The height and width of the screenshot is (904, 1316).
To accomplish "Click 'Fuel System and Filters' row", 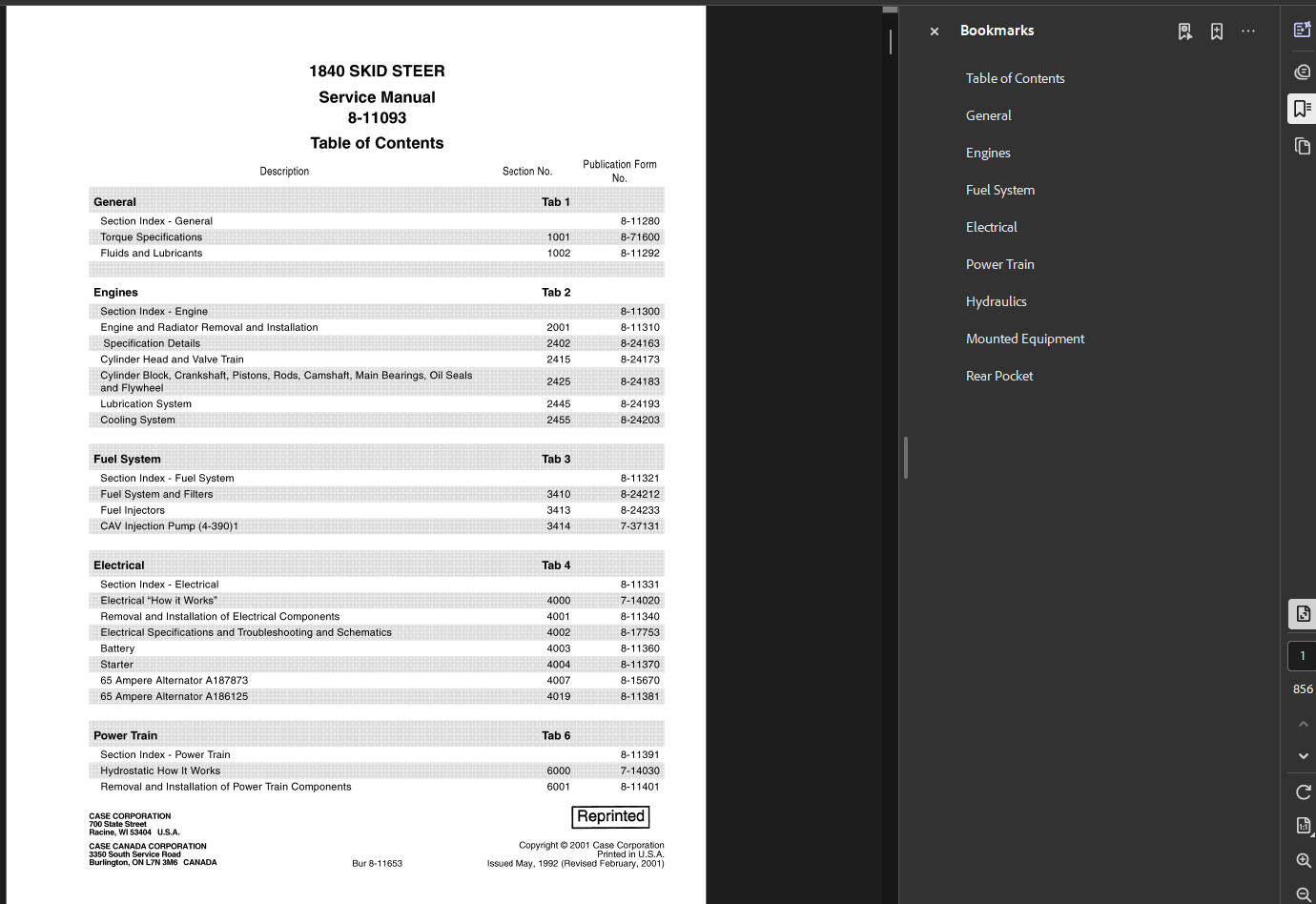I will pyautogui.click(x=377, y=495).
